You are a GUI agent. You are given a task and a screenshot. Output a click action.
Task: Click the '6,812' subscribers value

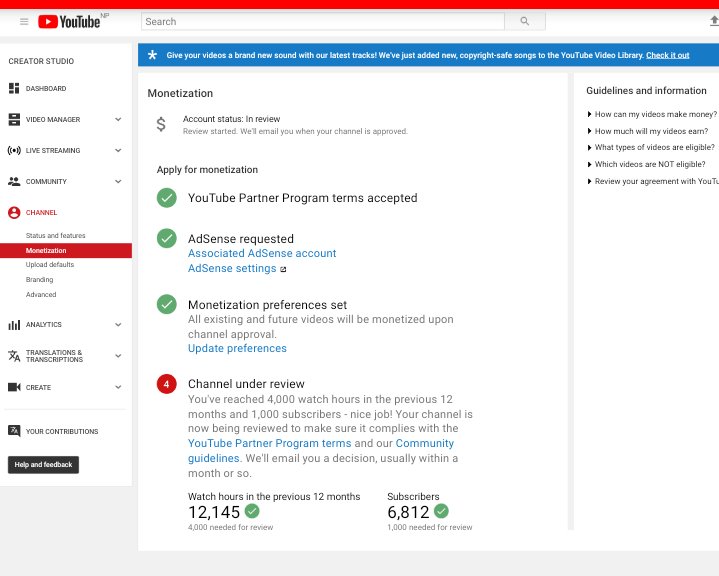coord(408,512)
